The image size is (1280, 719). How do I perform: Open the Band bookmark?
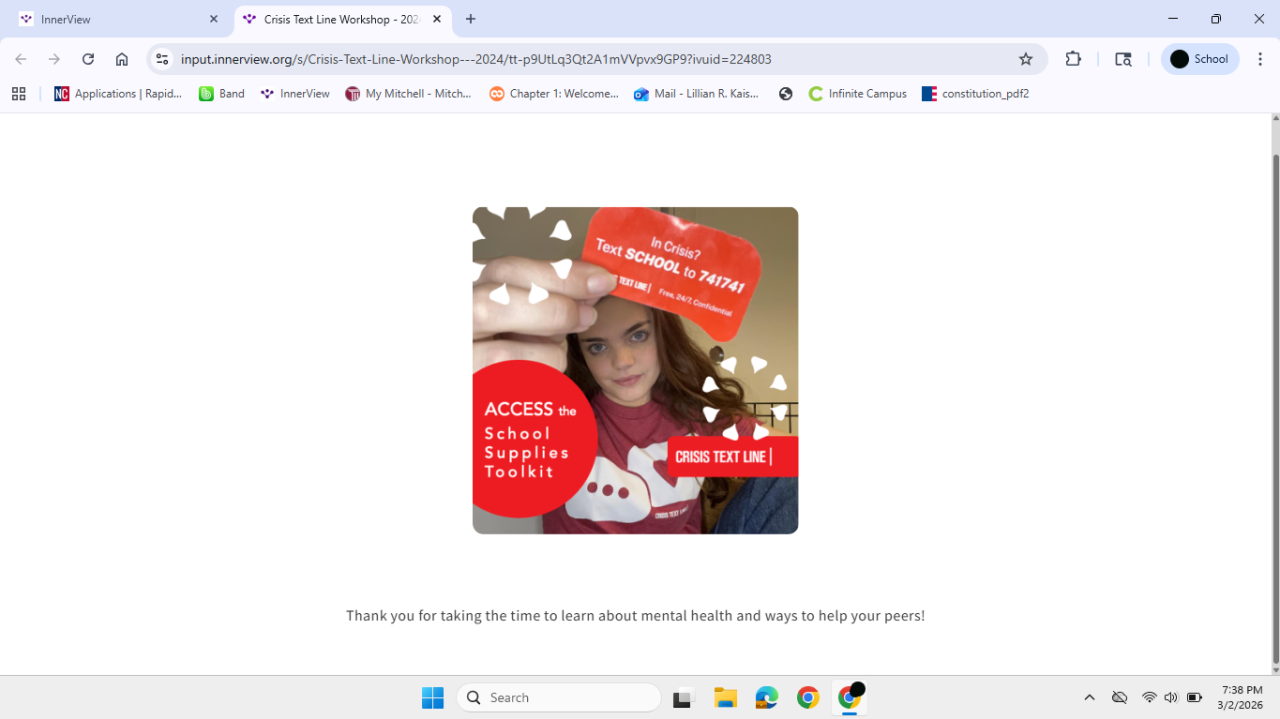[222, 94]
